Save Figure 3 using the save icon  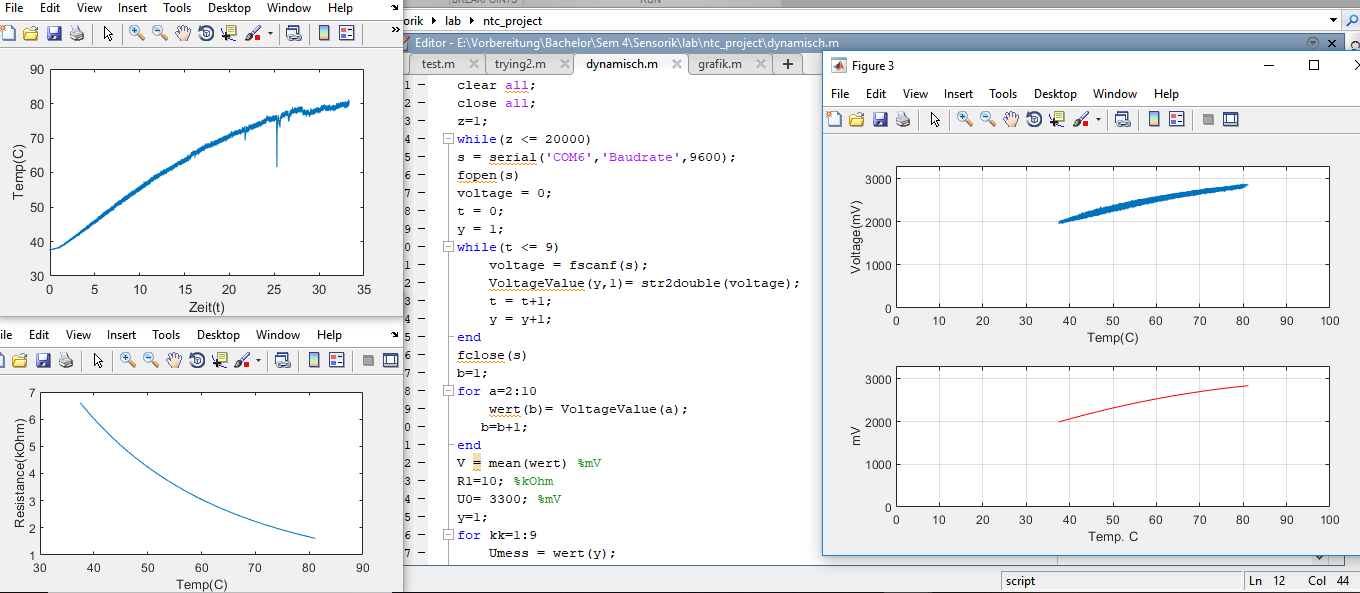coord(879,119)
